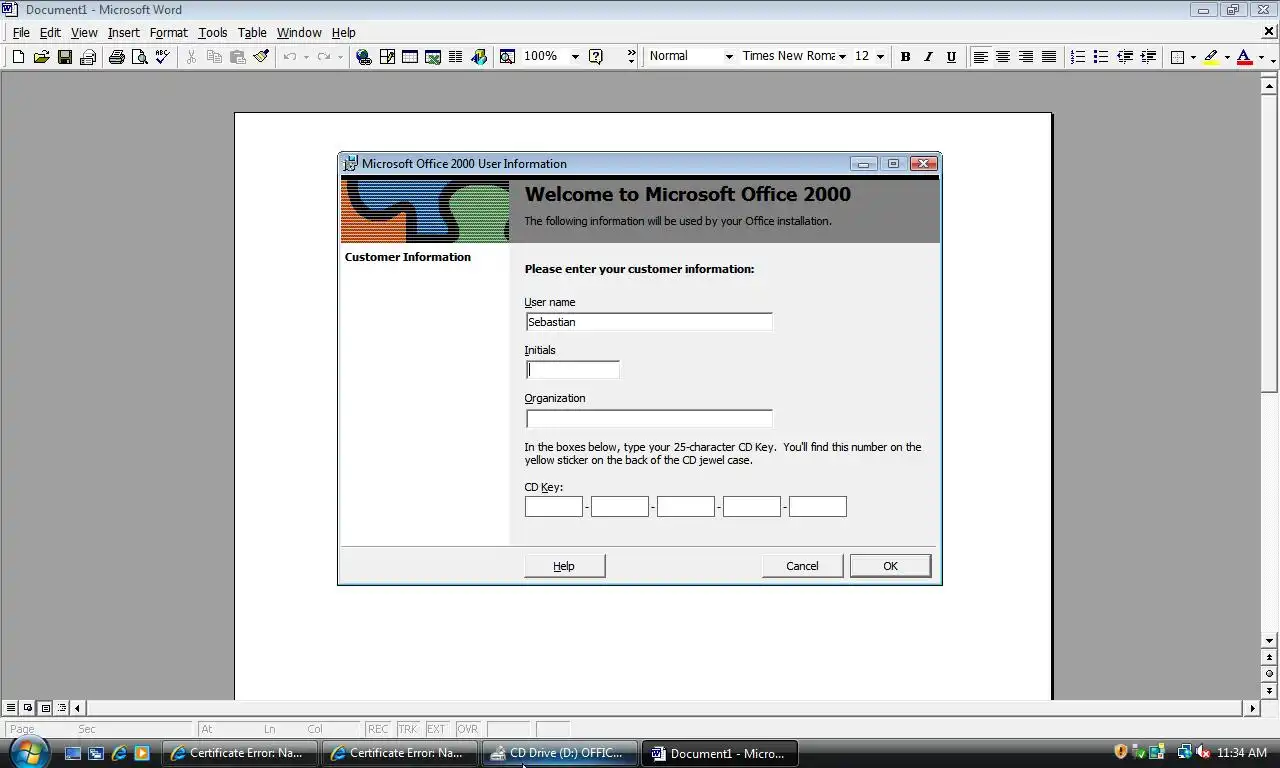Click OK in the User Information dialog

(x=890, y=566)
